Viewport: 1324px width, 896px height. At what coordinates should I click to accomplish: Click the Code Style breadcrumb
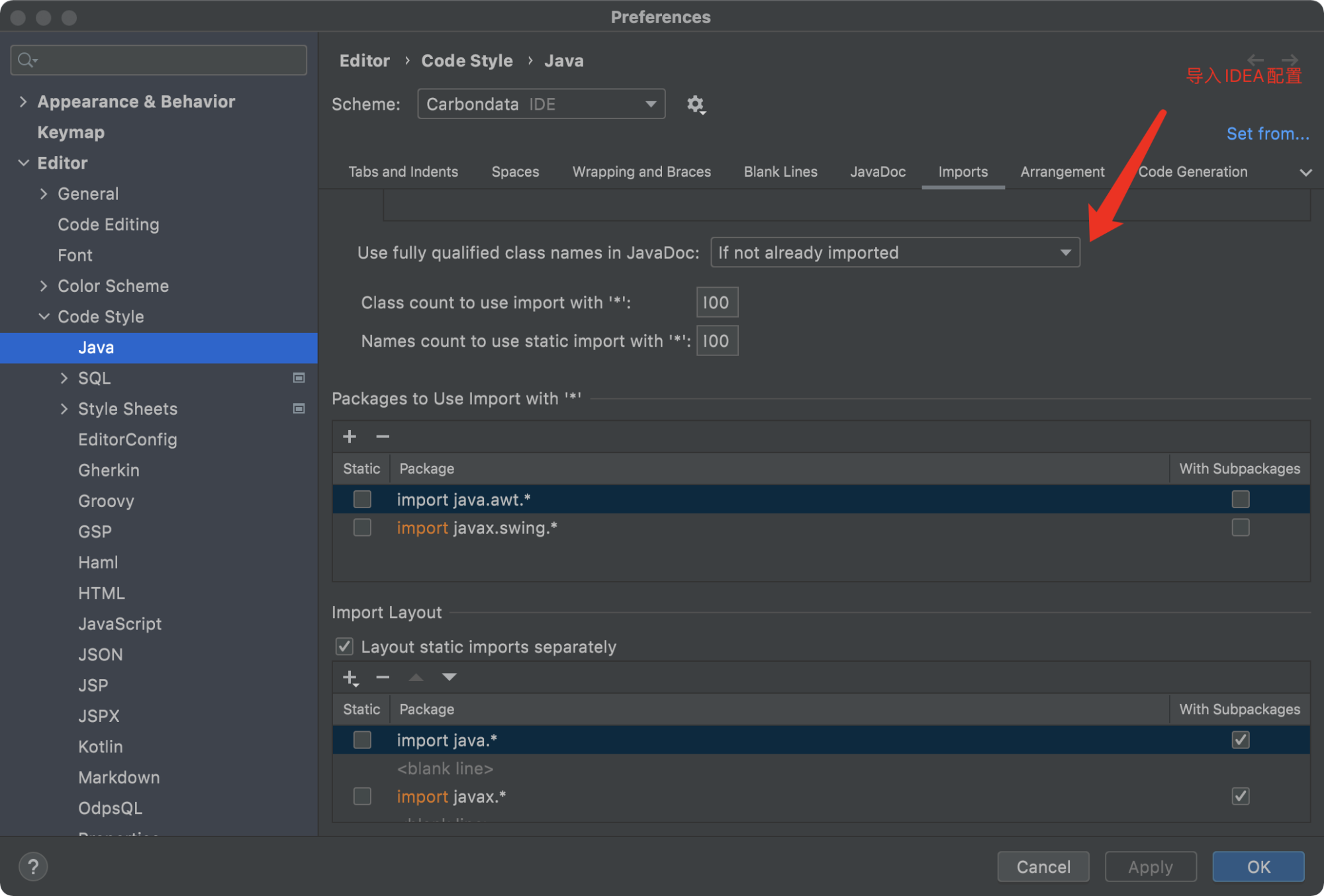(467, 61)
